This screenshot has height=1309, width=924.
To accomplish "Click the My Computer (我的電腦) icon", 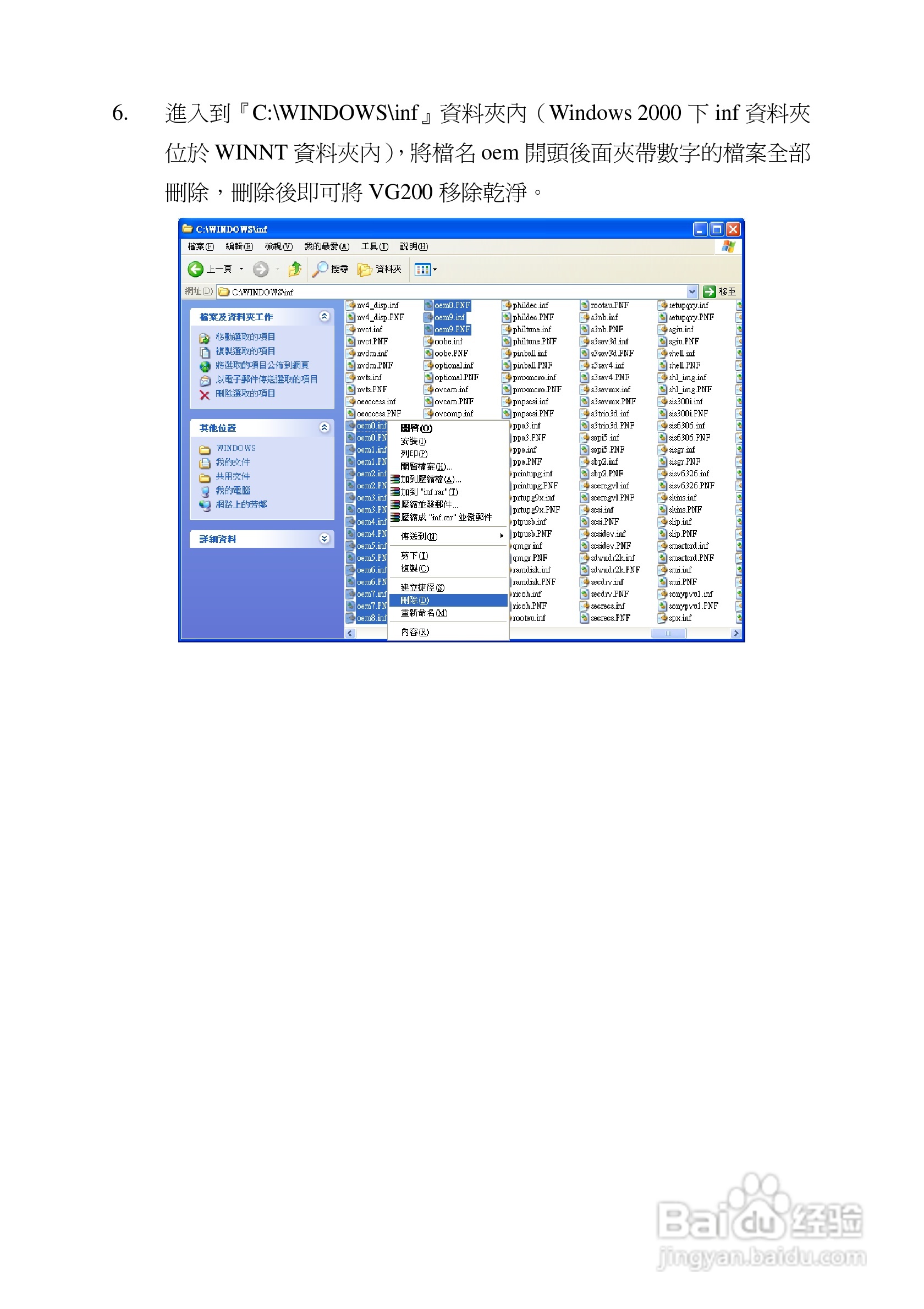I will point(205,491).
